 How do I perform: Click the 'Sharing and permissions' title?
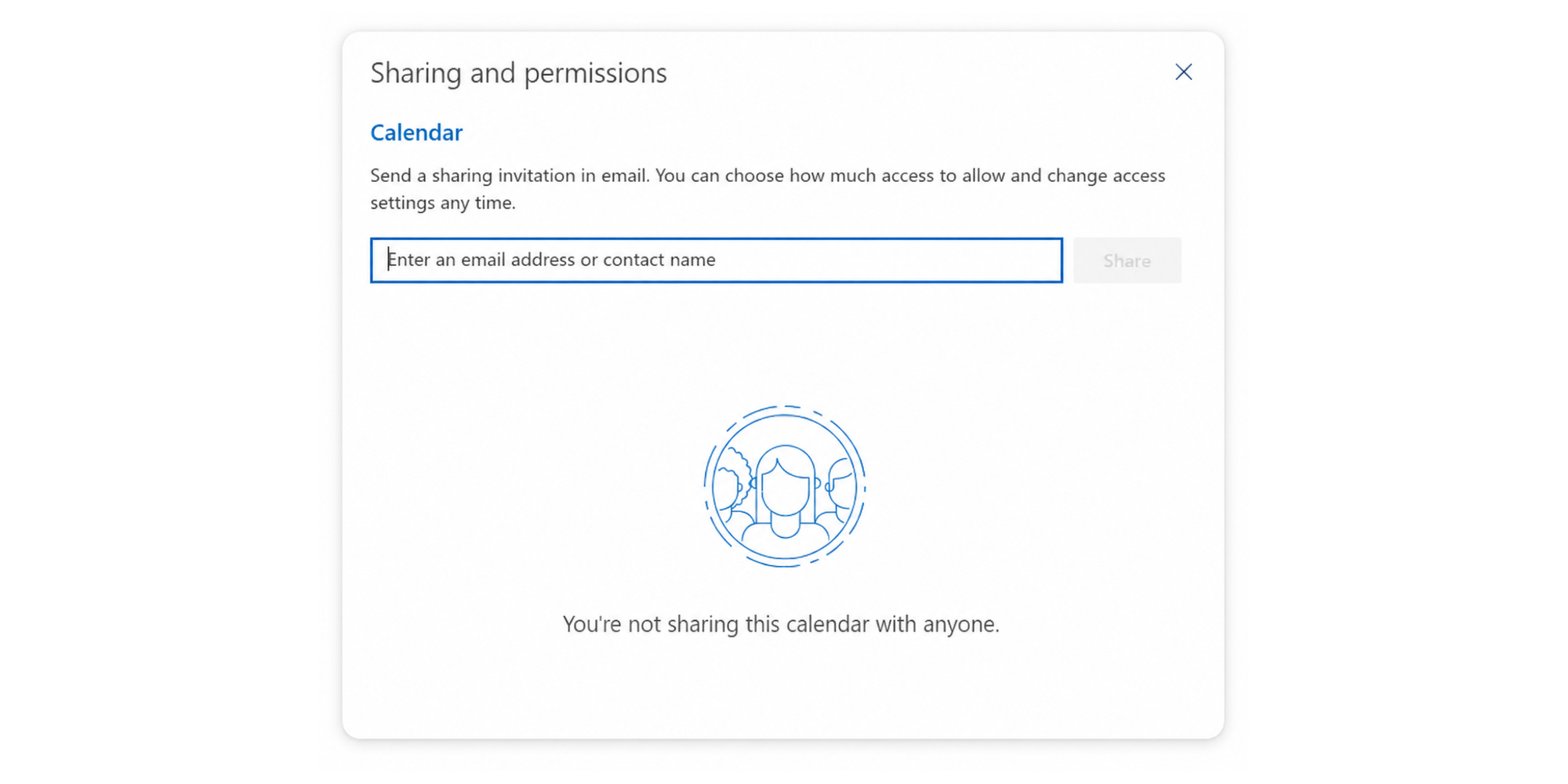tap(518, 73)
